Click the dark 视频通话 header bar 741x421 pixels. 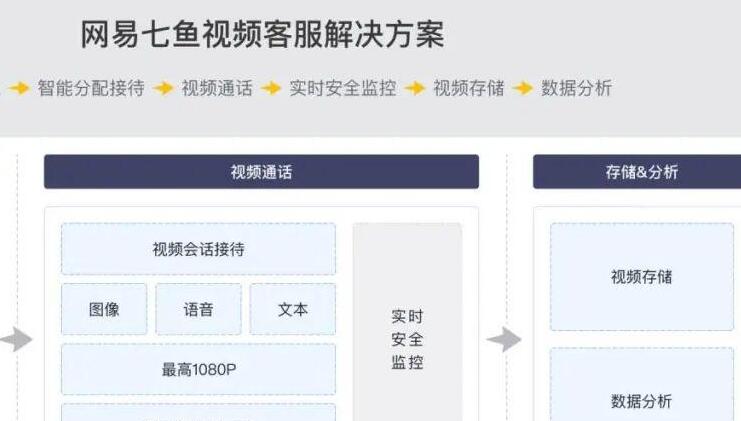(x=261, y=172)
